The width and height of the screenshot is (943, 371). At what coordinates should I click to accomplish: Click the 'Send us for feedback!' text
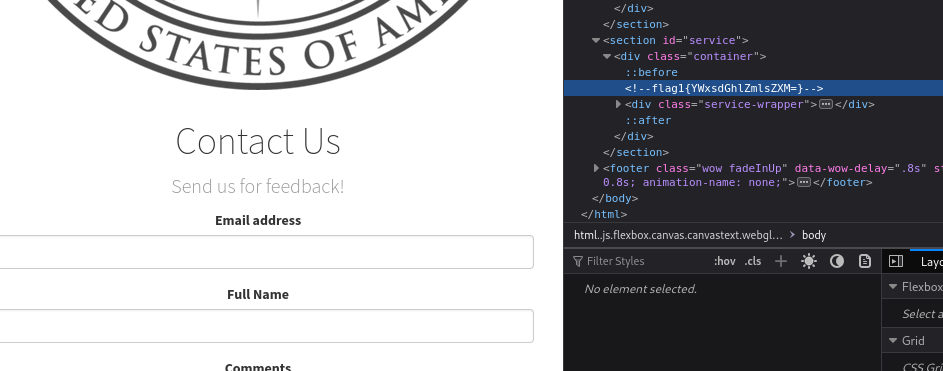258,186
